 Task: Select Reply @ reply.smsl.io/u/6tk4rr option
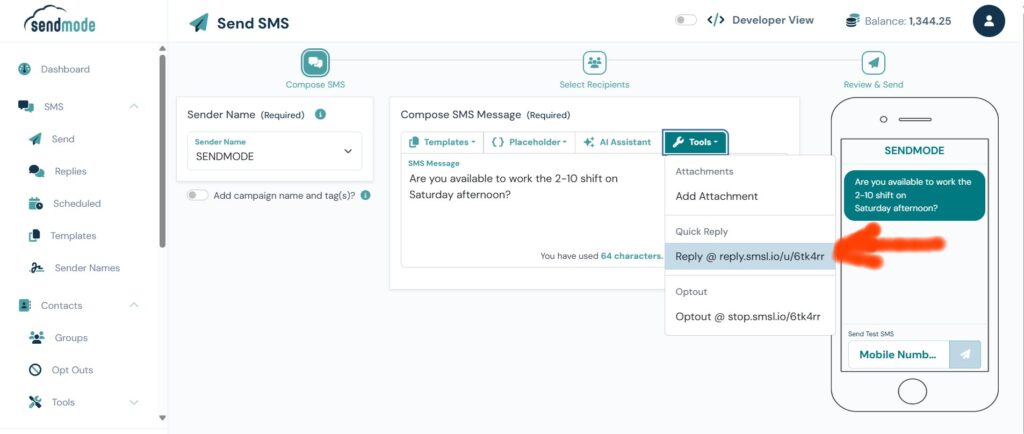pyautogui.click(x=750, y=256)
